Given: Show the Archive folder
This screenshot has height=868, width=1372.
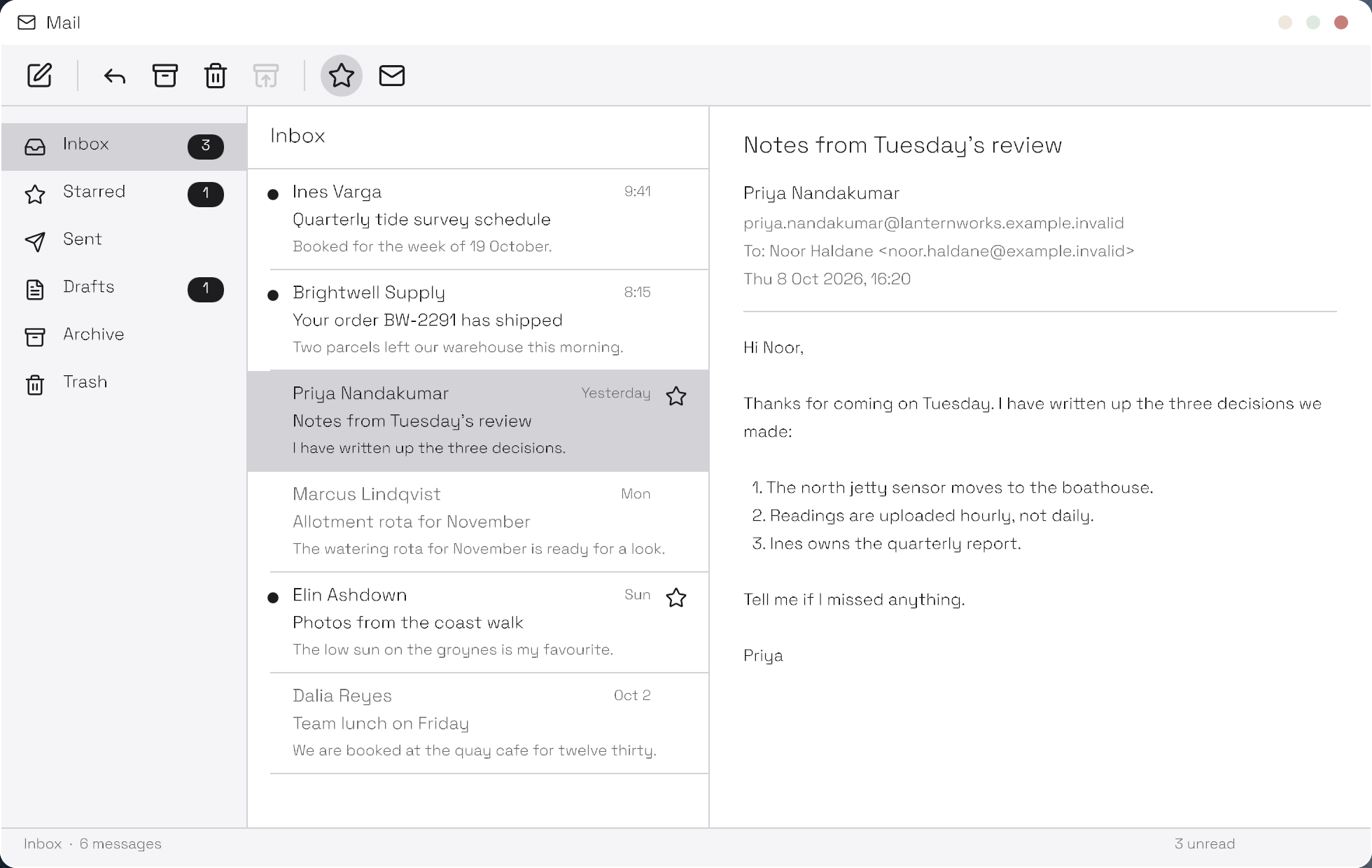Looking at the screenshot, I should pos(124,337).
